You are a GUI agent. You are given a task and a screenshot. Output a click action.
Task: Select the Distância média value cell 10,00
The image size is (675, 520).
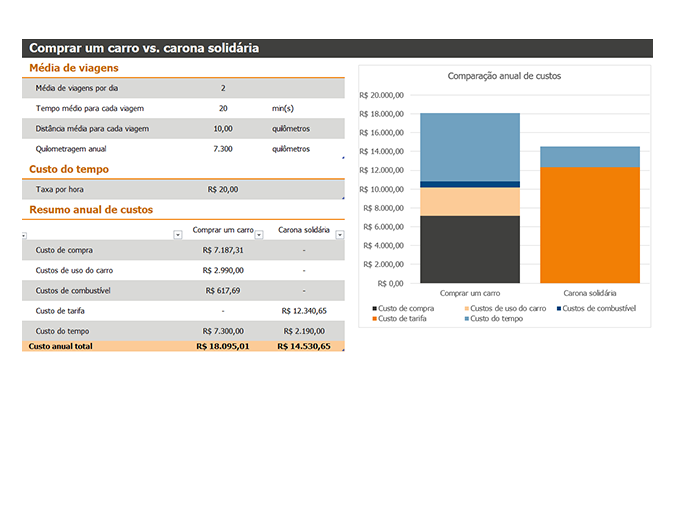(223, 129)
